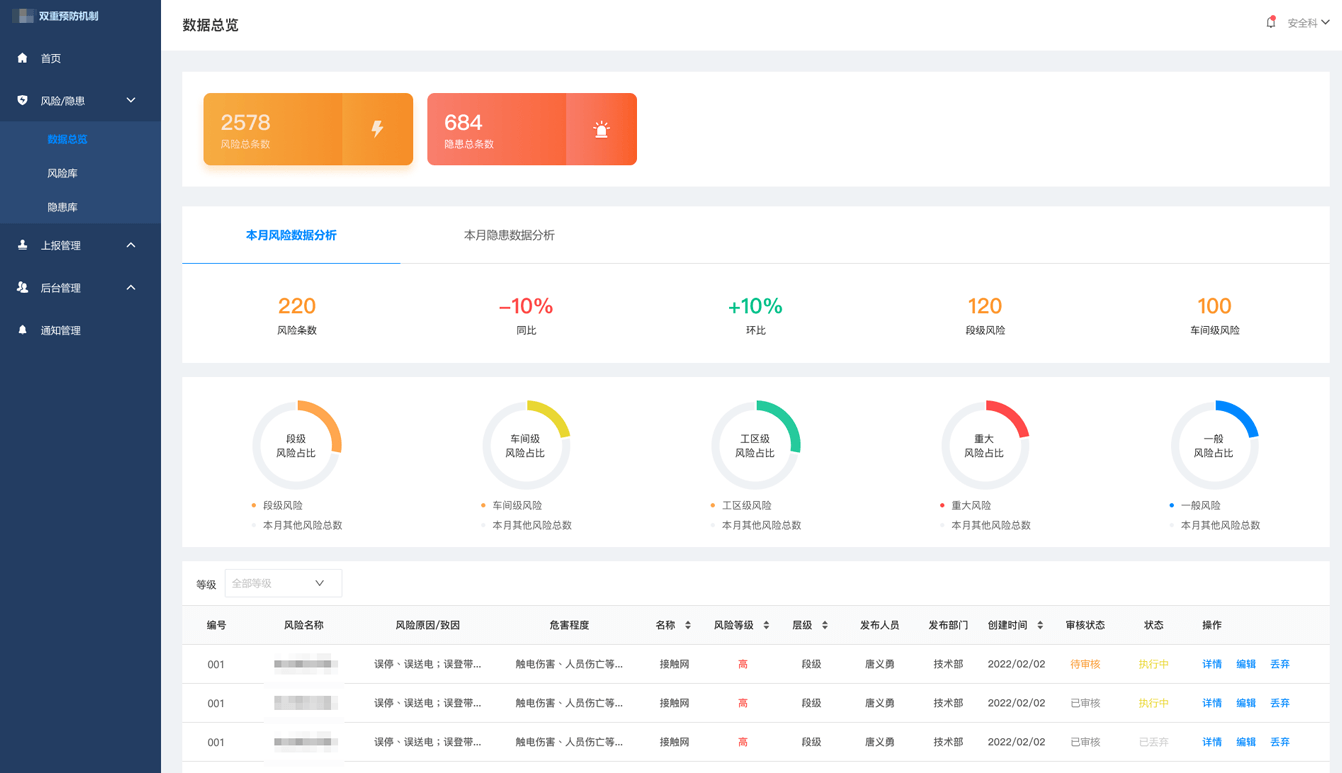Click the notification bell icon in header
1342x773 pixels.
point(1270,22)
